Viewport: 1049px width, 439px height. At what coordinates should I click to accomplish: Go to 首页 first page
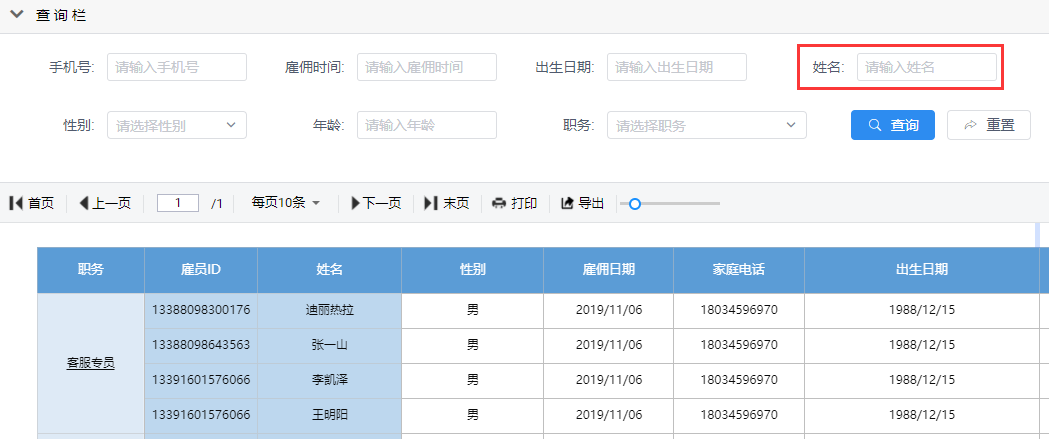tap(31, 203)
